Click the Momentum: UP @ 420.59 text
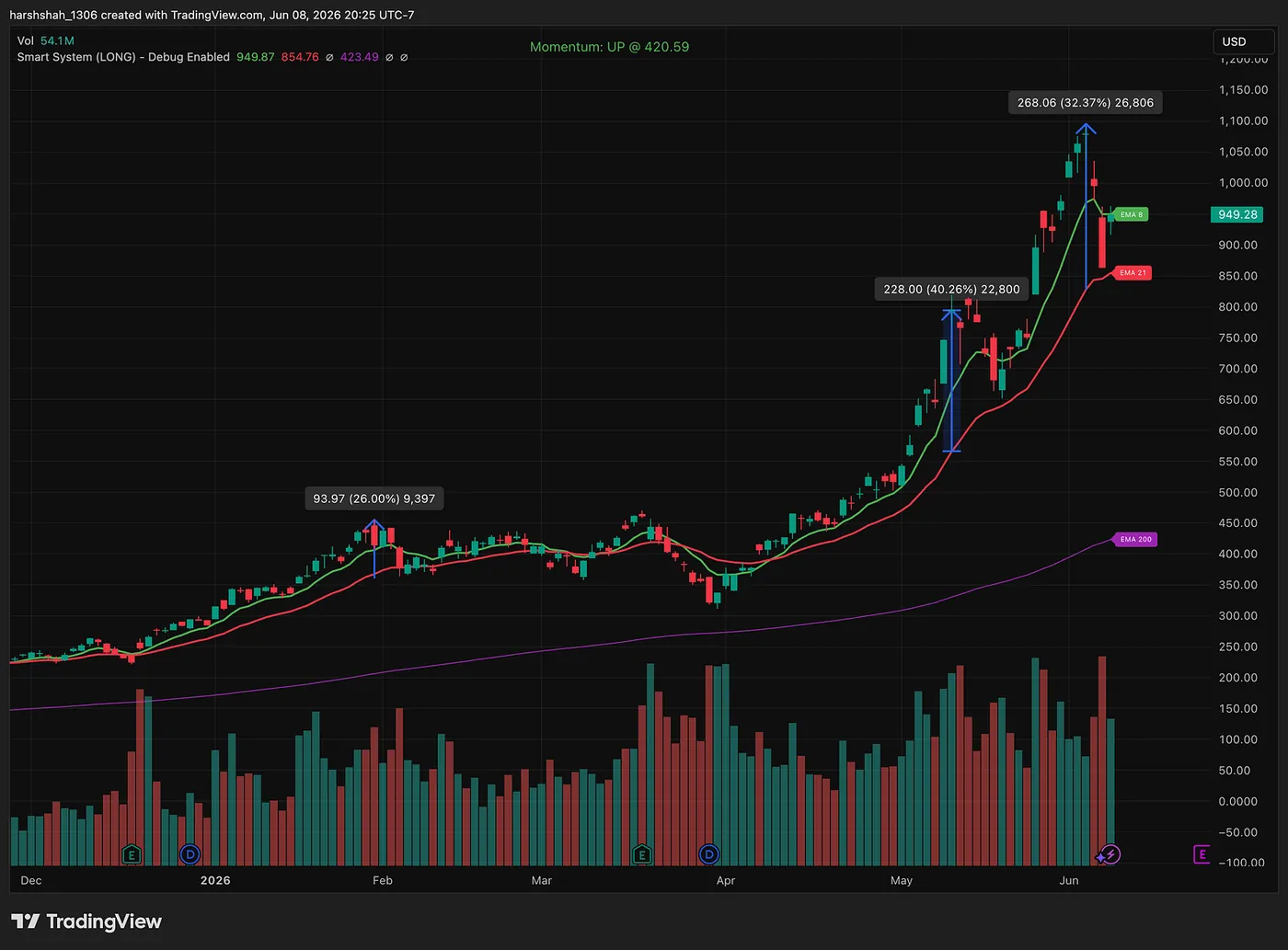This screenshot has height=950, width=1288. (x=609, y=47)
